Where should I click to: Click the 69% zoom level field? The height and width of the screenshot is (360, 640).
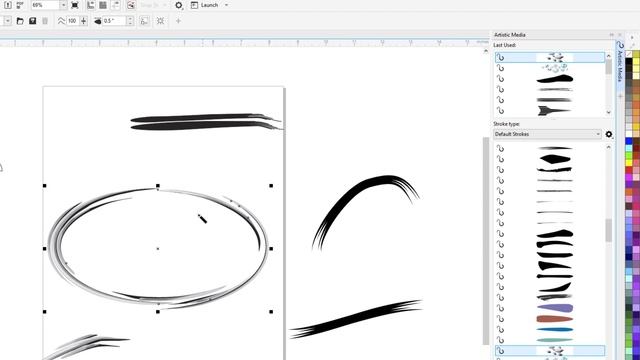(x=45, y=5)
